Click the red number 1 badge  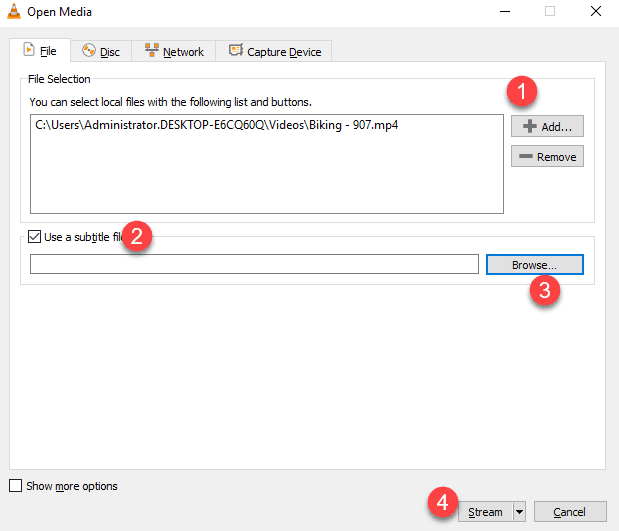coord(520,93)
